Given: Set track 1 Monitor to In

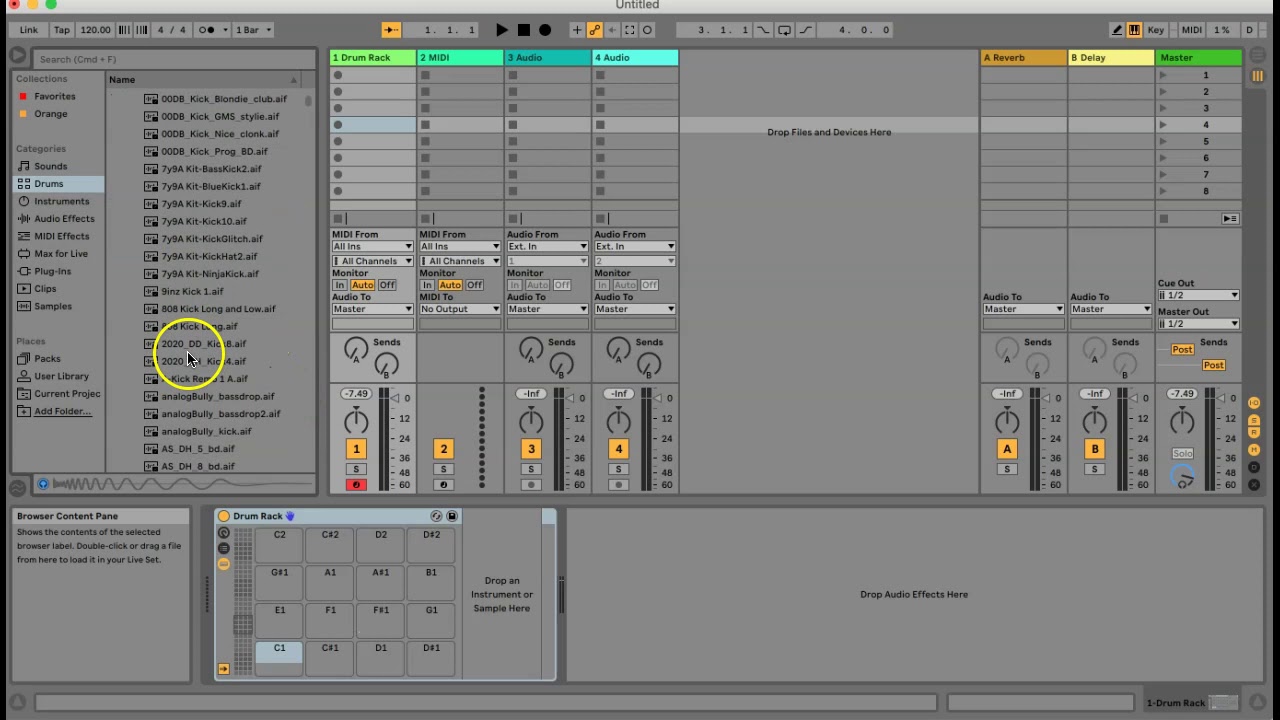Looking at the screenshot, I should coord(340,286).
